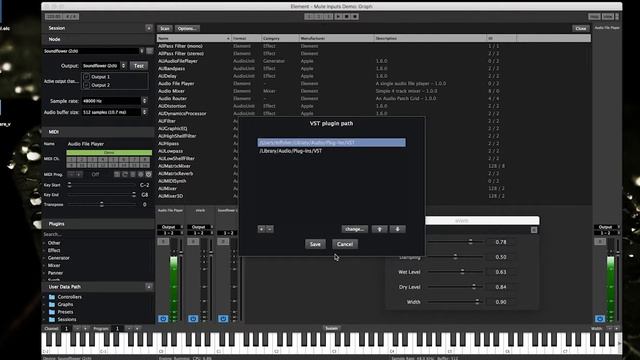Move selected VST path up with up arrow

pos(379,229)
